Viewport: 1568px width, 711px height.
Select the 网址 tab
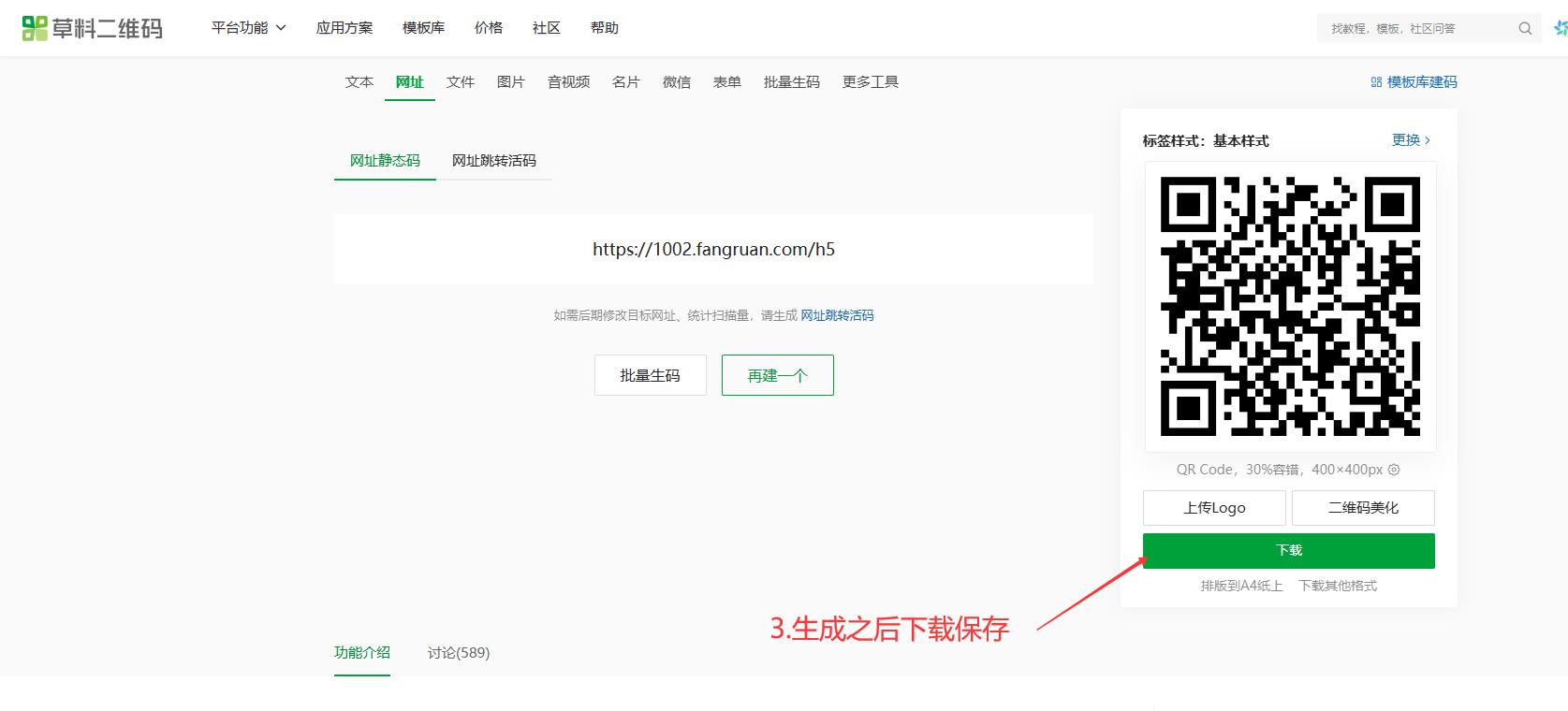pyautogui.click(x=410, y=82)
